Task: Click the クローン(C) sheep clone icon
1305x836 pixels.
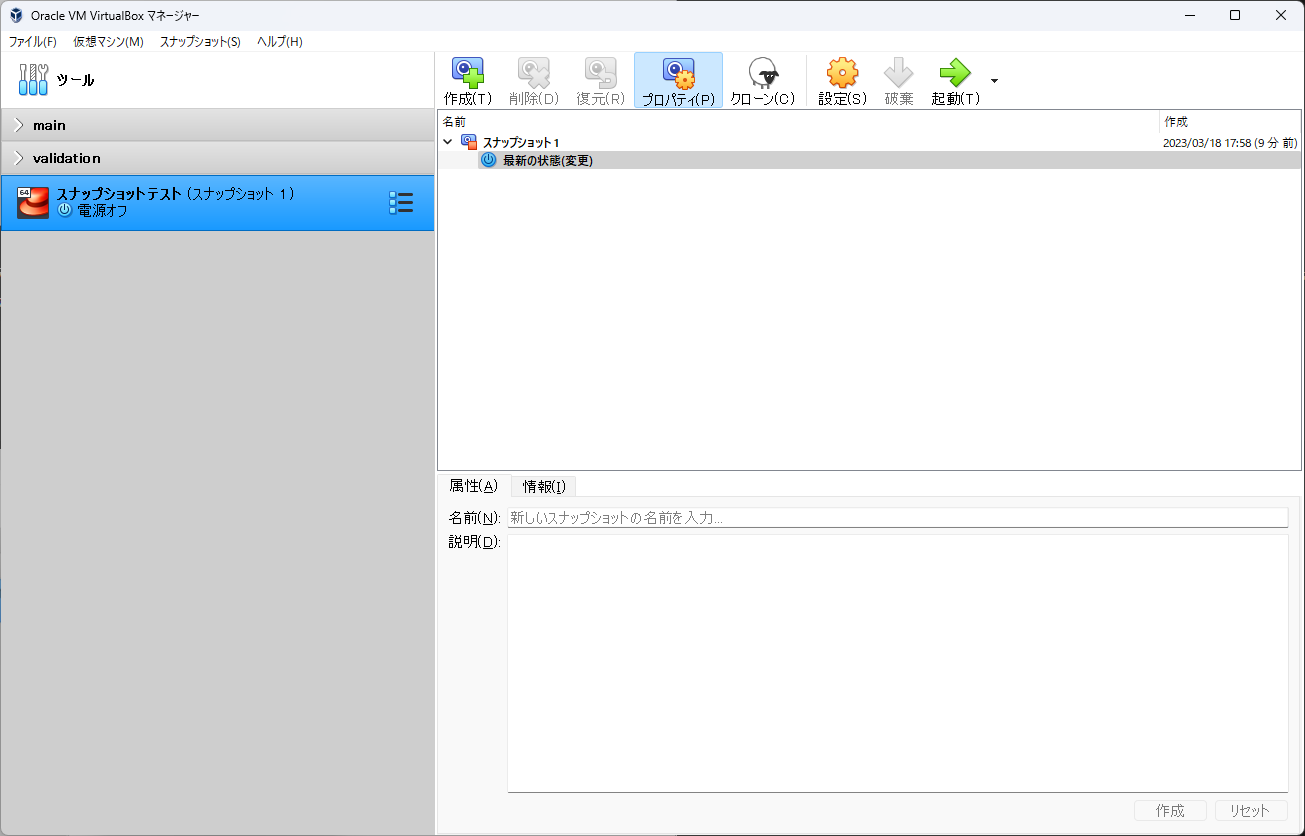Action: [x=764, y=72]
